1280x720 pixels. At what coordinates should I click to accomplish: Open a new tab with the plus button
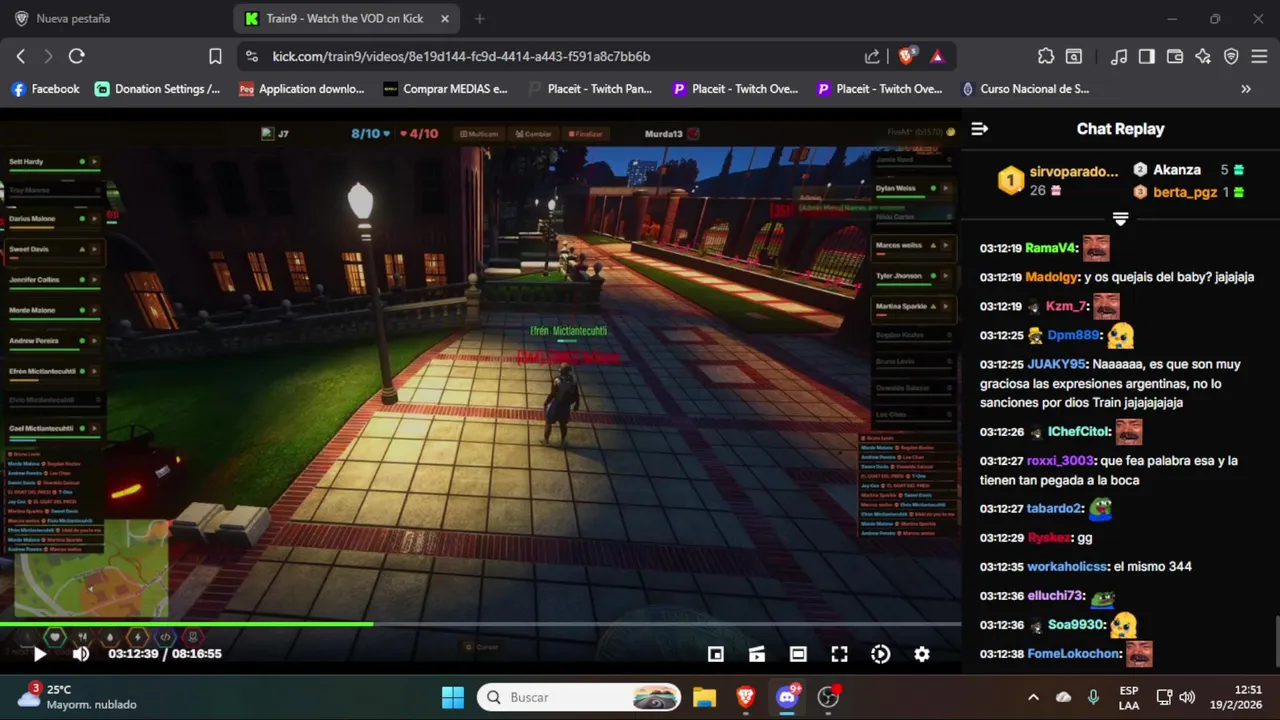tap(480, 19)
